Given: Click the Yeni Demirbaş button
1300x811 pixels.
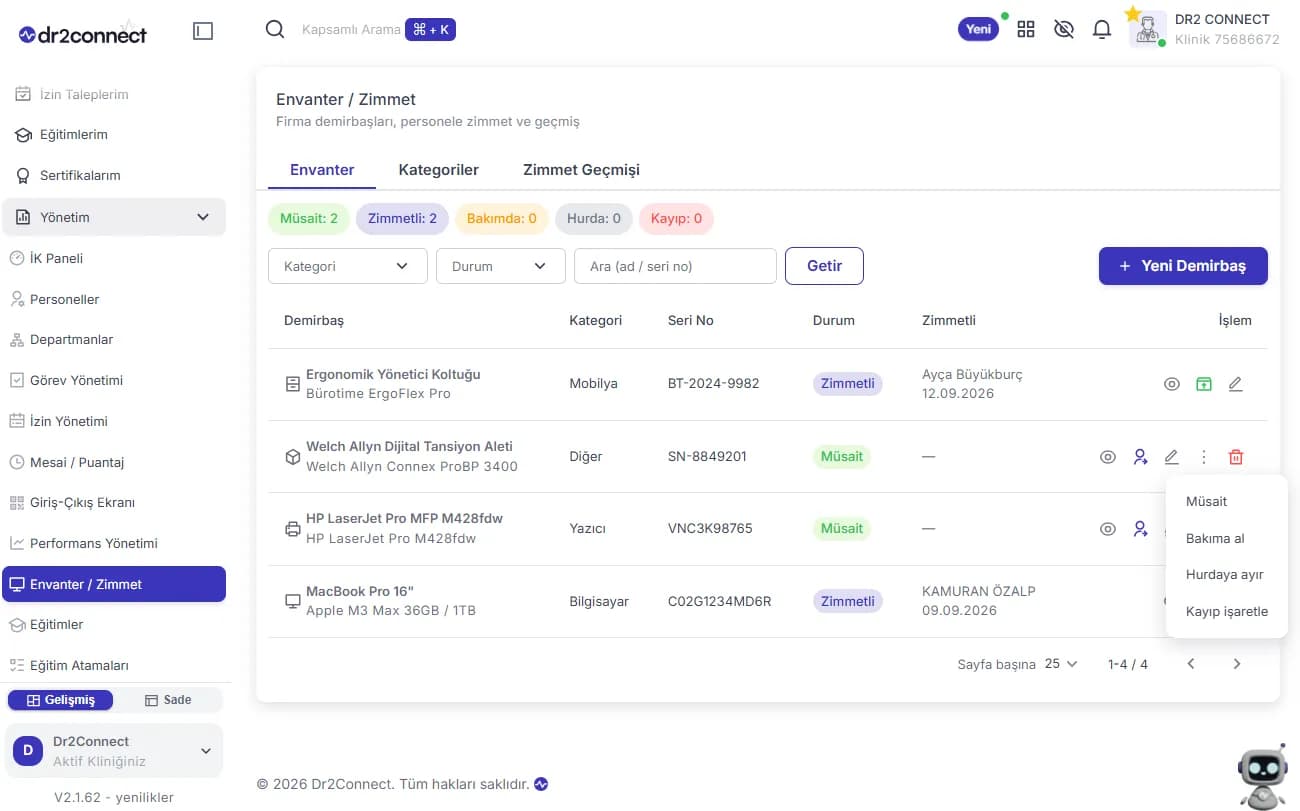Looking at the screenshot, I should coord(1183,266).
